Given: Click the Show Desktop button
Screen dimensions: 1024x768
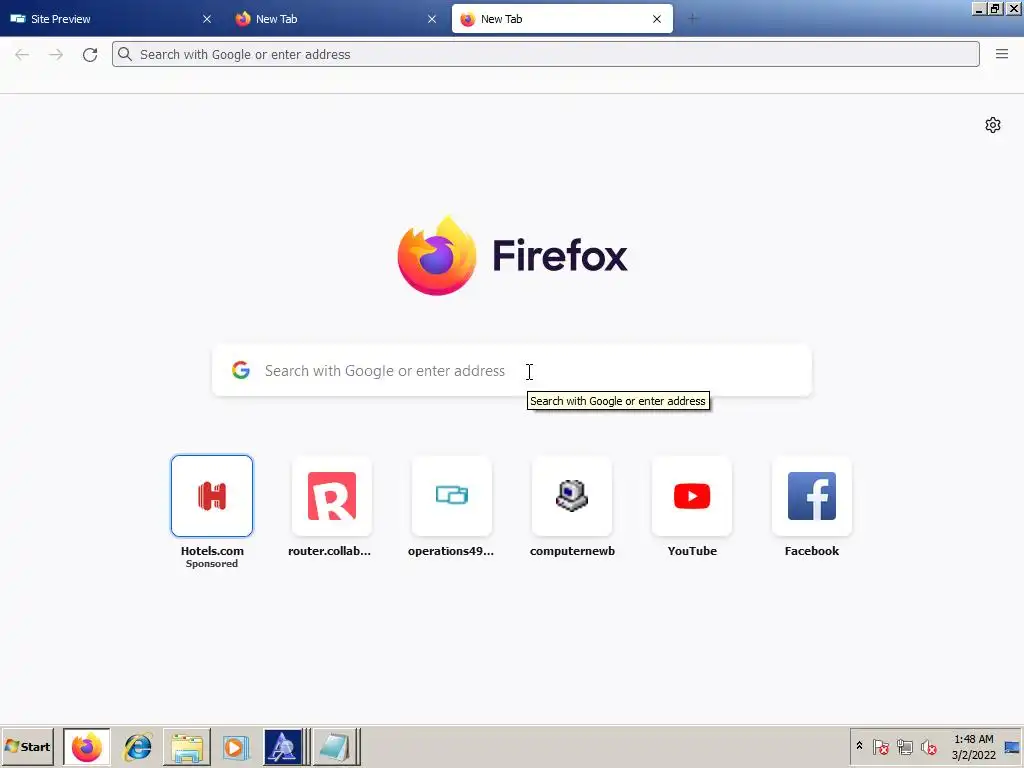Looking at the screenshot, I should [1012, 746].
